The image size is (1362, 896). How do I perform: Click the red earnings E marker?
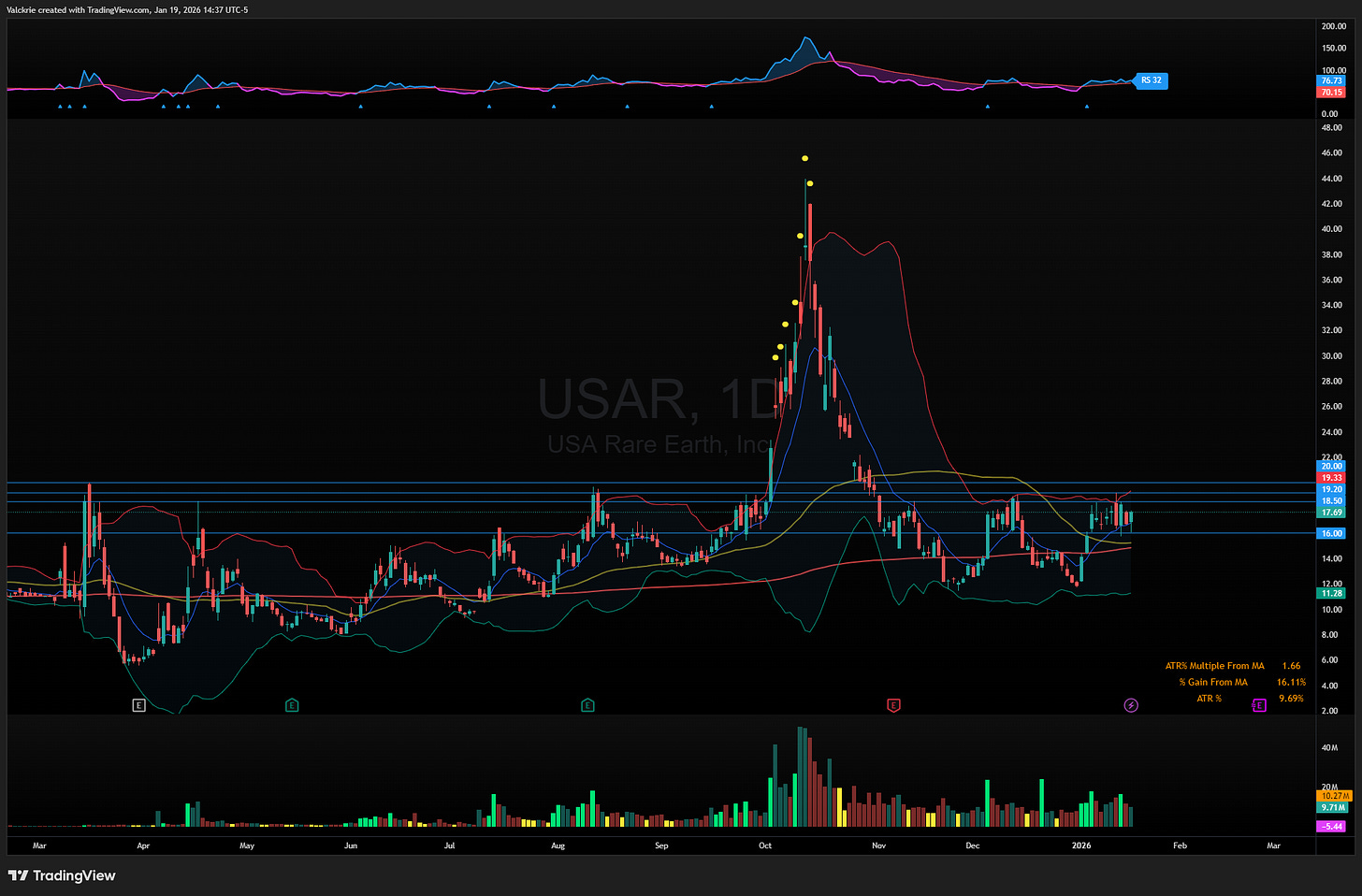pos(893,705)
